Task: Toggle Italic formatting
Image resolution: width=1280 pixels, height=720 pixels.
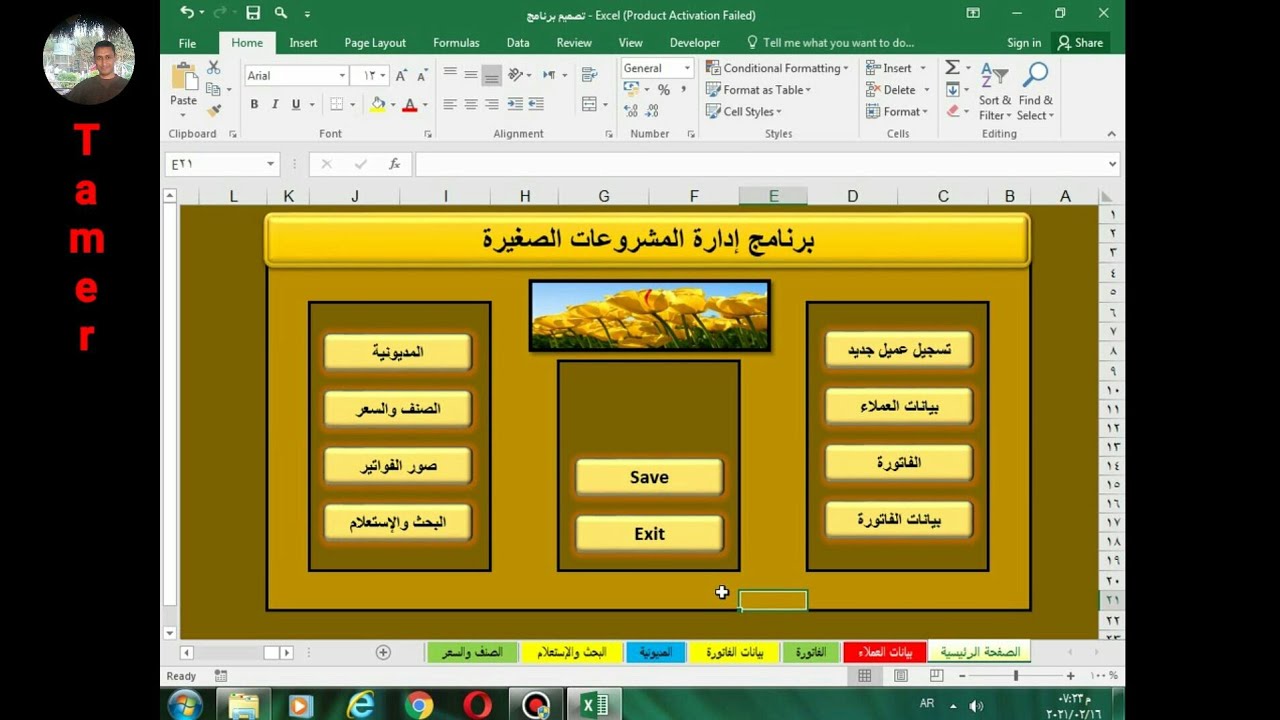Action: click(x=275, y=104)
